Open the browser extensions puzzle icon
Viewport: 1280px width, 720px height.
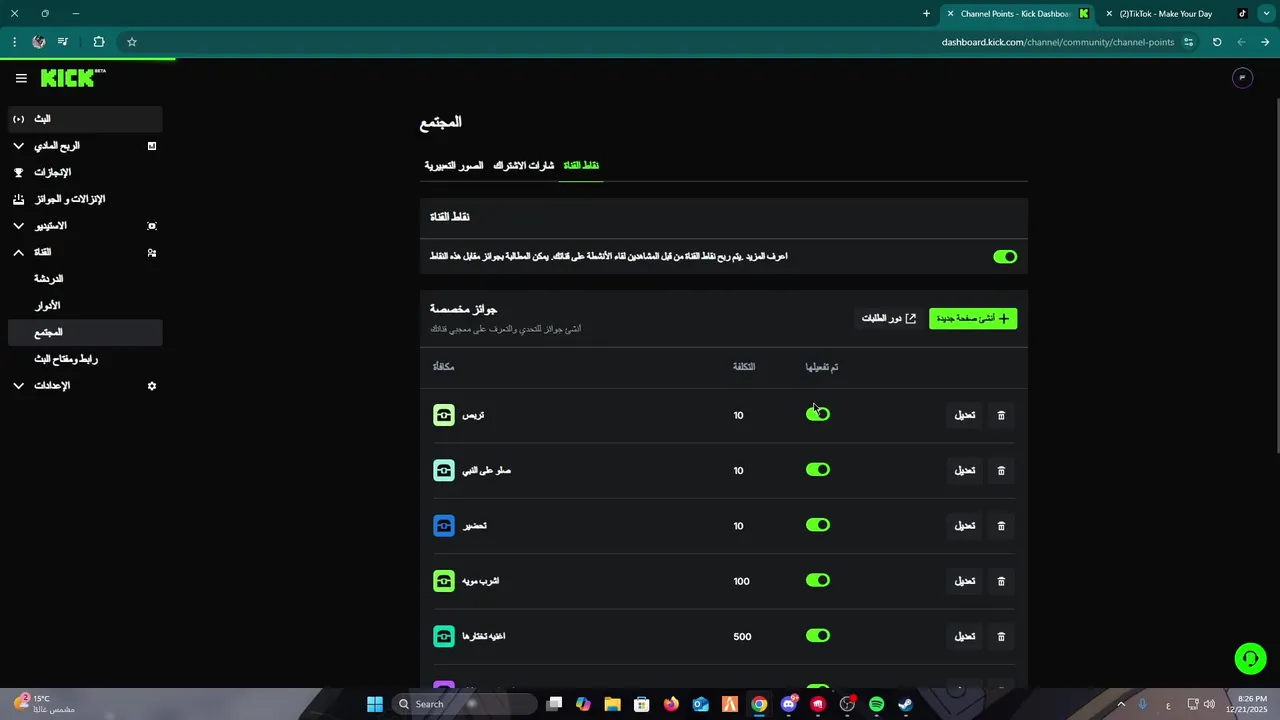99,42
